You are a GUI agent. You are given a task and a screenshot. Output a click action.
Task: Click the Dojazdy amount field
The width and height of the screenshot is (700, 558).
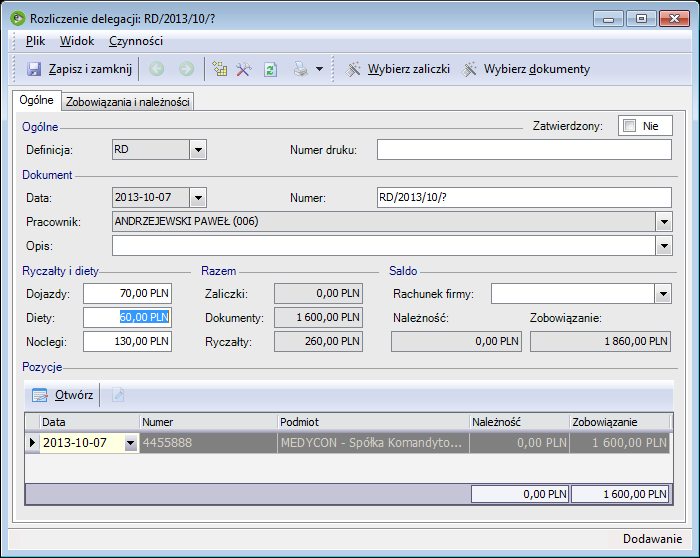(x=127, y=294)
